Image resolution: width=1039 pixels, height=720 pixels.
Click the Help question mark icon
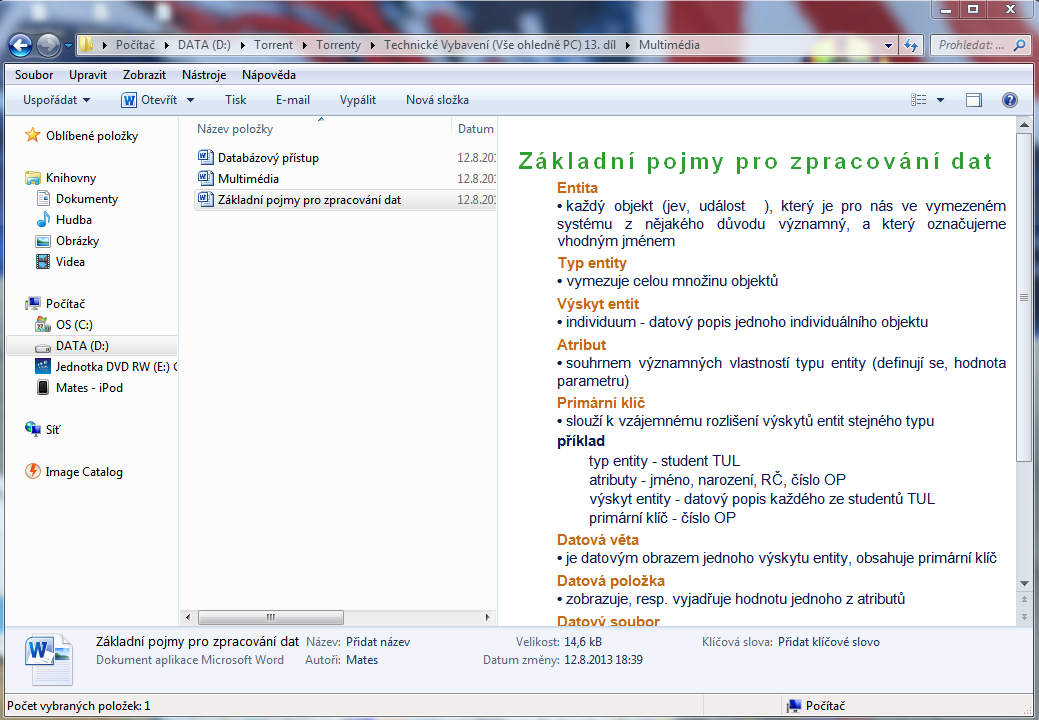tap(1009, 100)
